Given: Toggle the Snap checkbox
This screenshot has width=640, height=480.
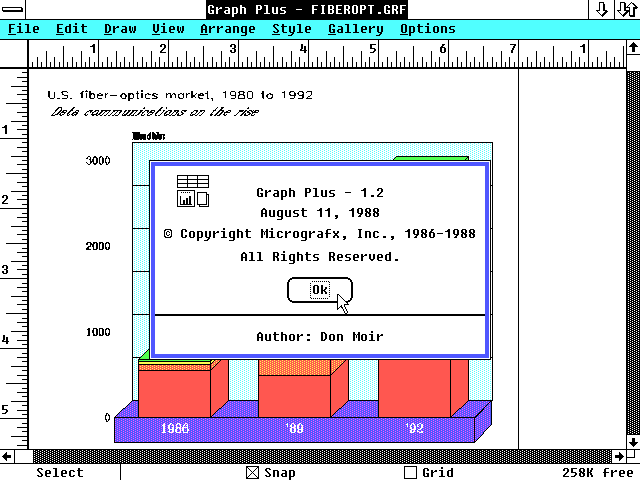Looking at the screenshot, I should (x=253, y=473).
